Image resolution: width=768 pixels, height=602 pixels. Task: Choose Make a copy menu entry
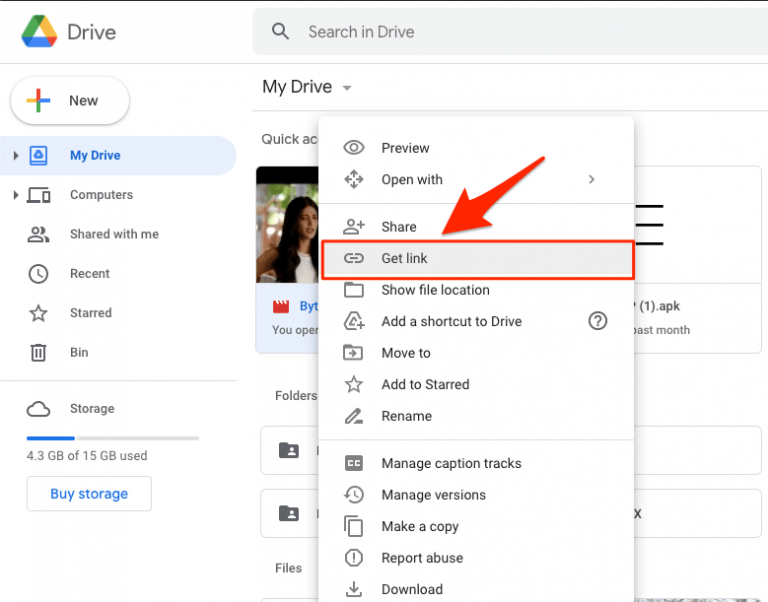(x=419, y=527)
